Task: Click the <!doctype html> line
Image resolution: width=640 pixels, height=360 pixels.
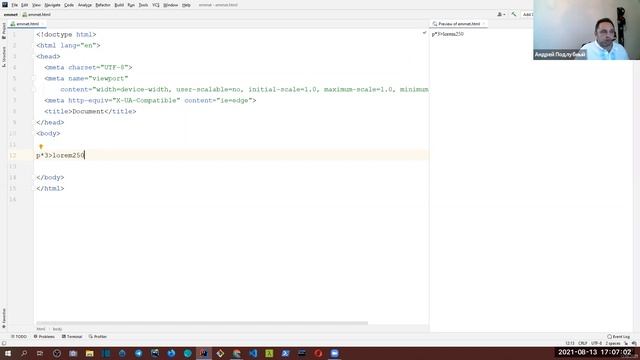Action: pos(66,35)
